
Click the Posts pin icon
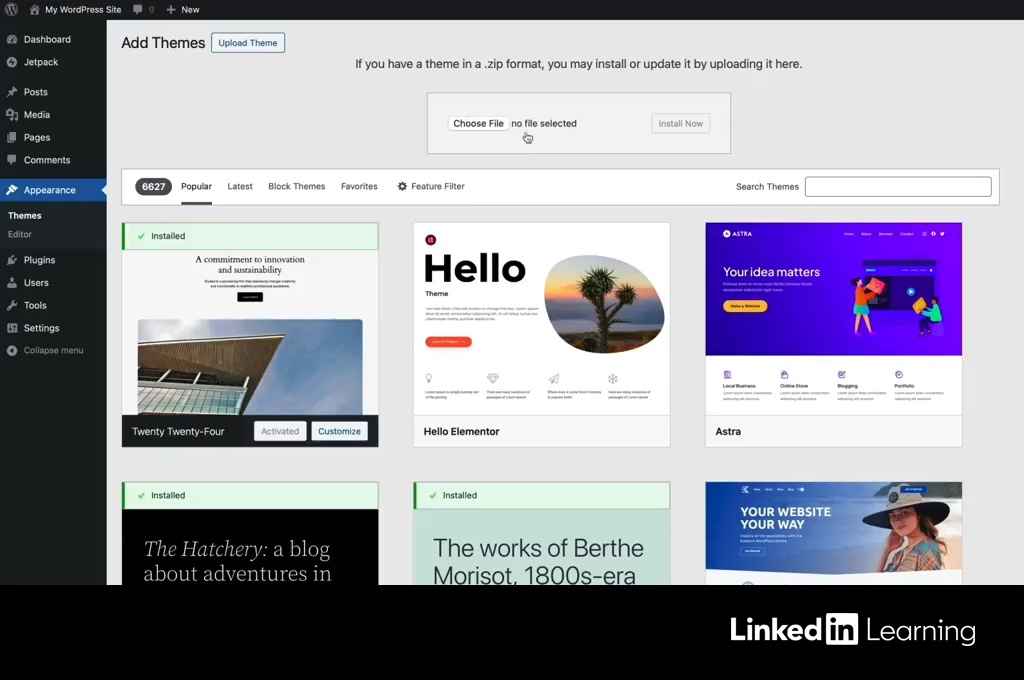coord(12,92)
